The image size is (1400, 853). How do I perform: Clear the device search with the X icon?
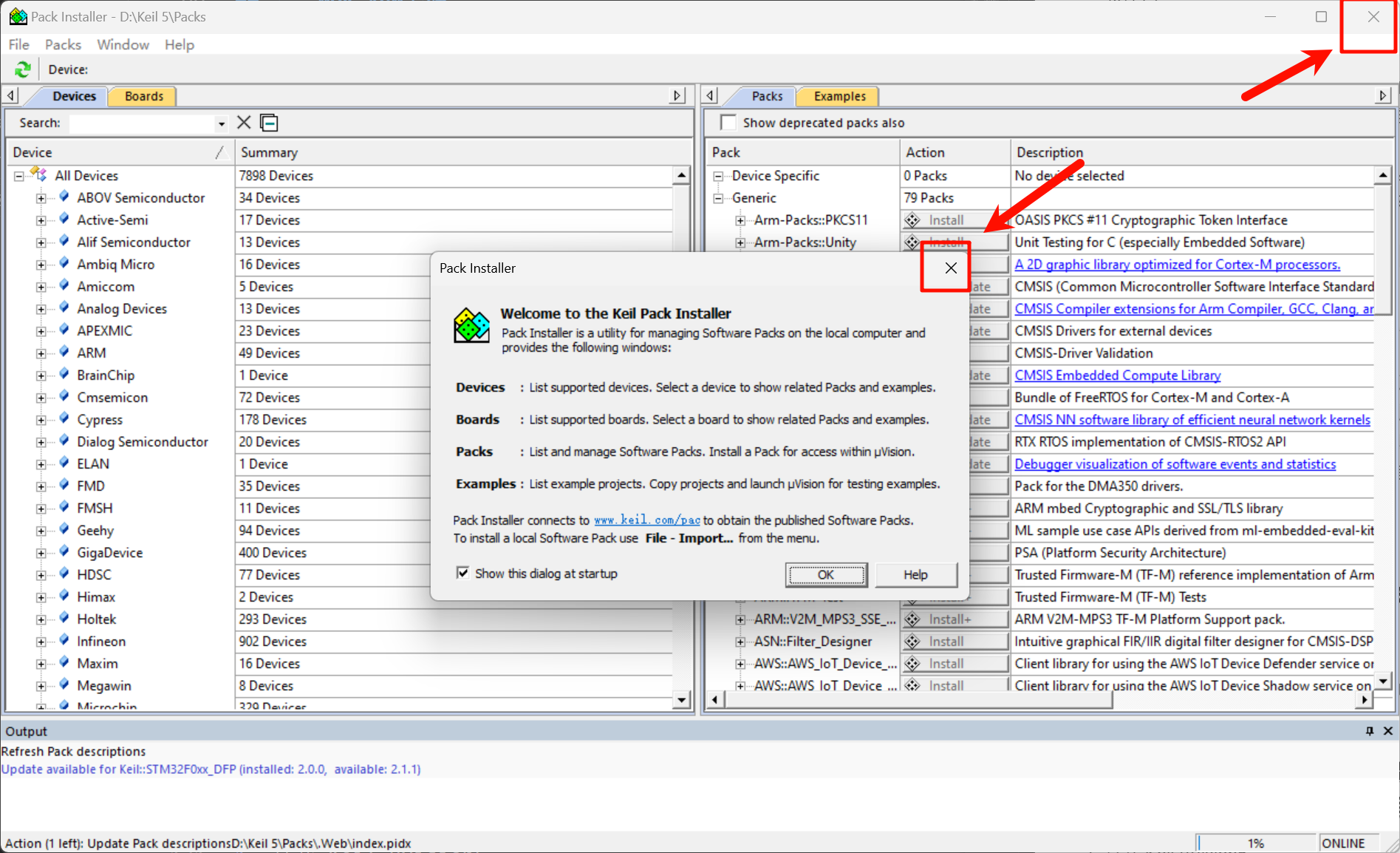(x=244, y=123)
